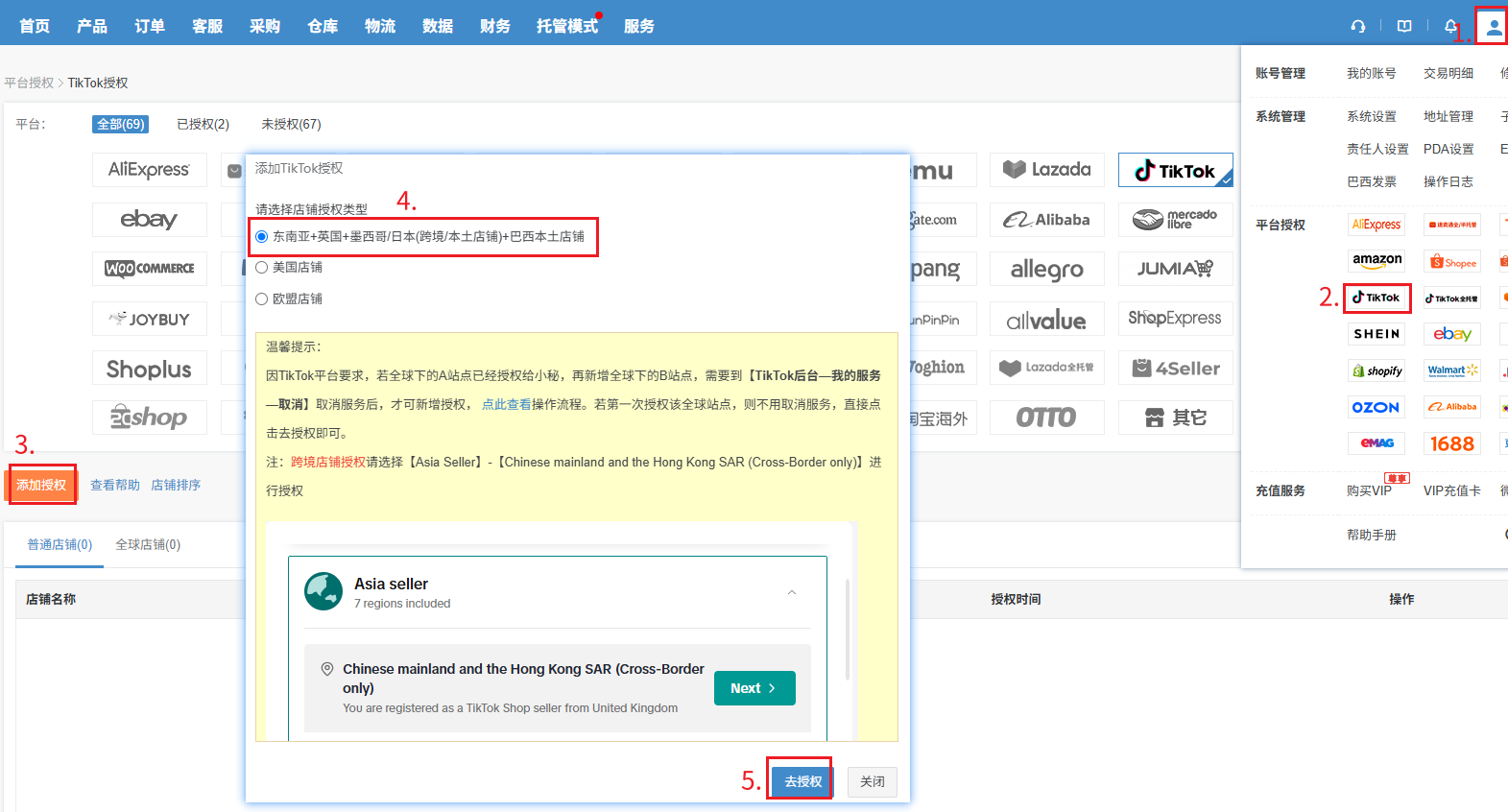
Task: Select the Mercado Libre platform tile
Action: 1176,219
